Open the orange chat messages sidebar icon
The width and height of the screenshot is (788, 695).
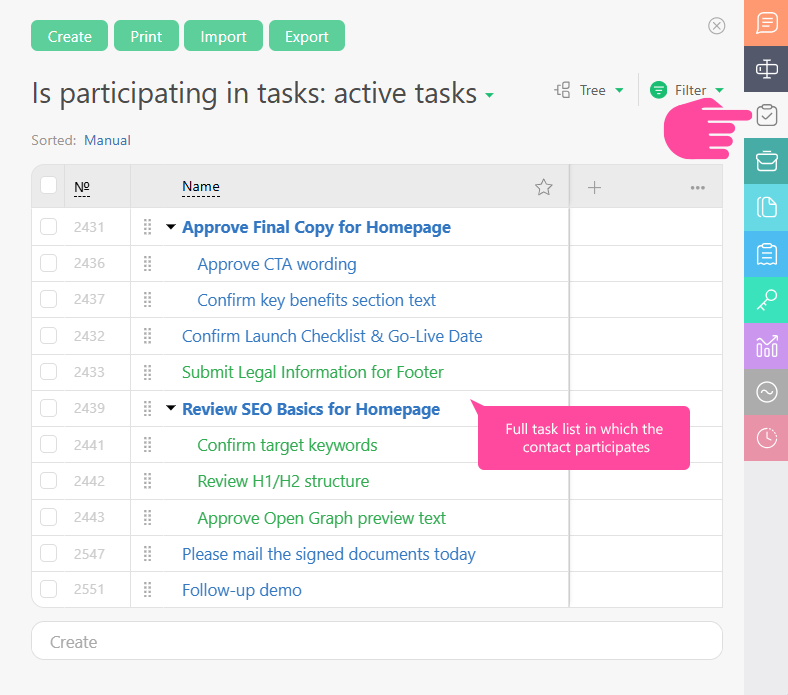coord(766,23)
